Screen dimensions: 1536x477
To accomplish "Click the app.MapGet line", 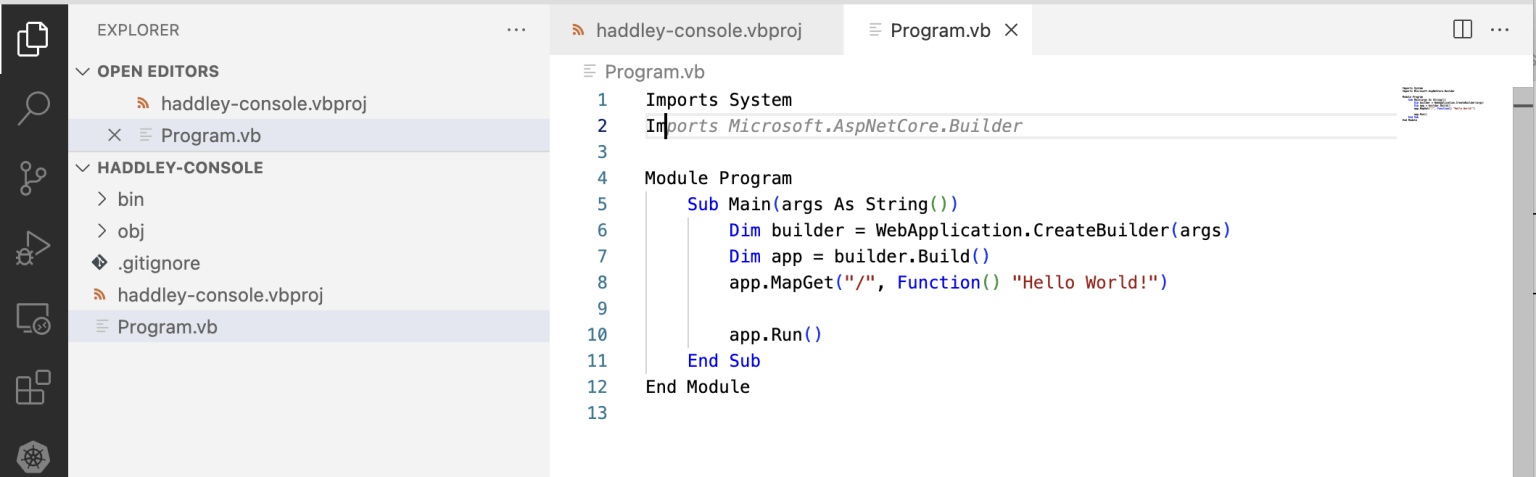I will (949, 282).
